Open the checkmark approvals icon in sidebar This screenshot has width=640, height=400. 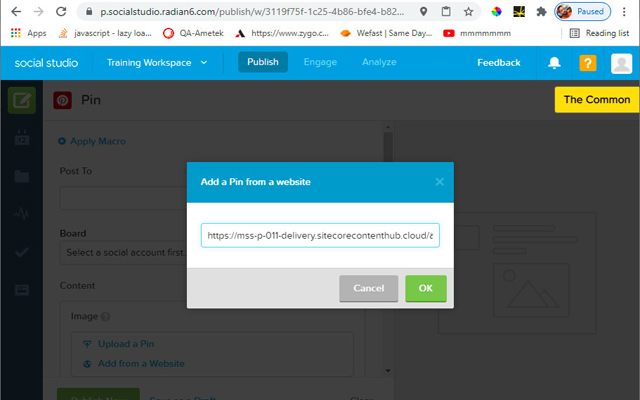point(22,252)
